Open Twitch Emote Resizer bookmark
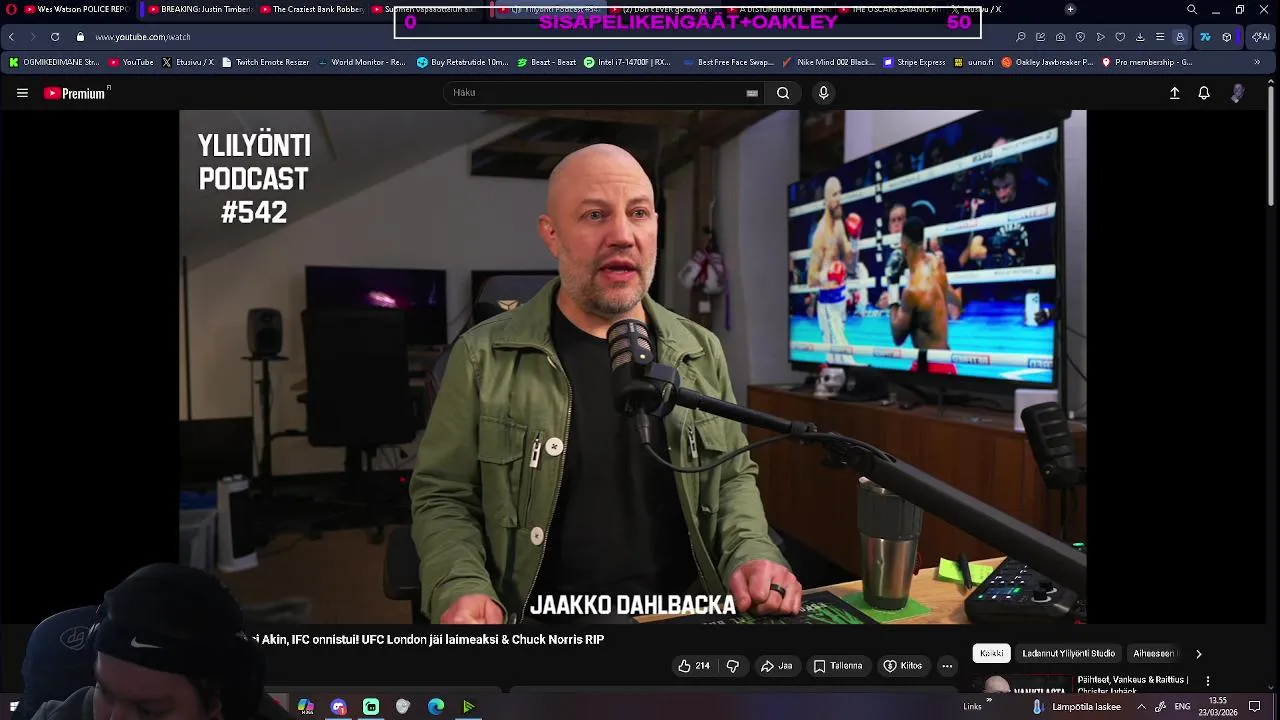 point(266,62)
